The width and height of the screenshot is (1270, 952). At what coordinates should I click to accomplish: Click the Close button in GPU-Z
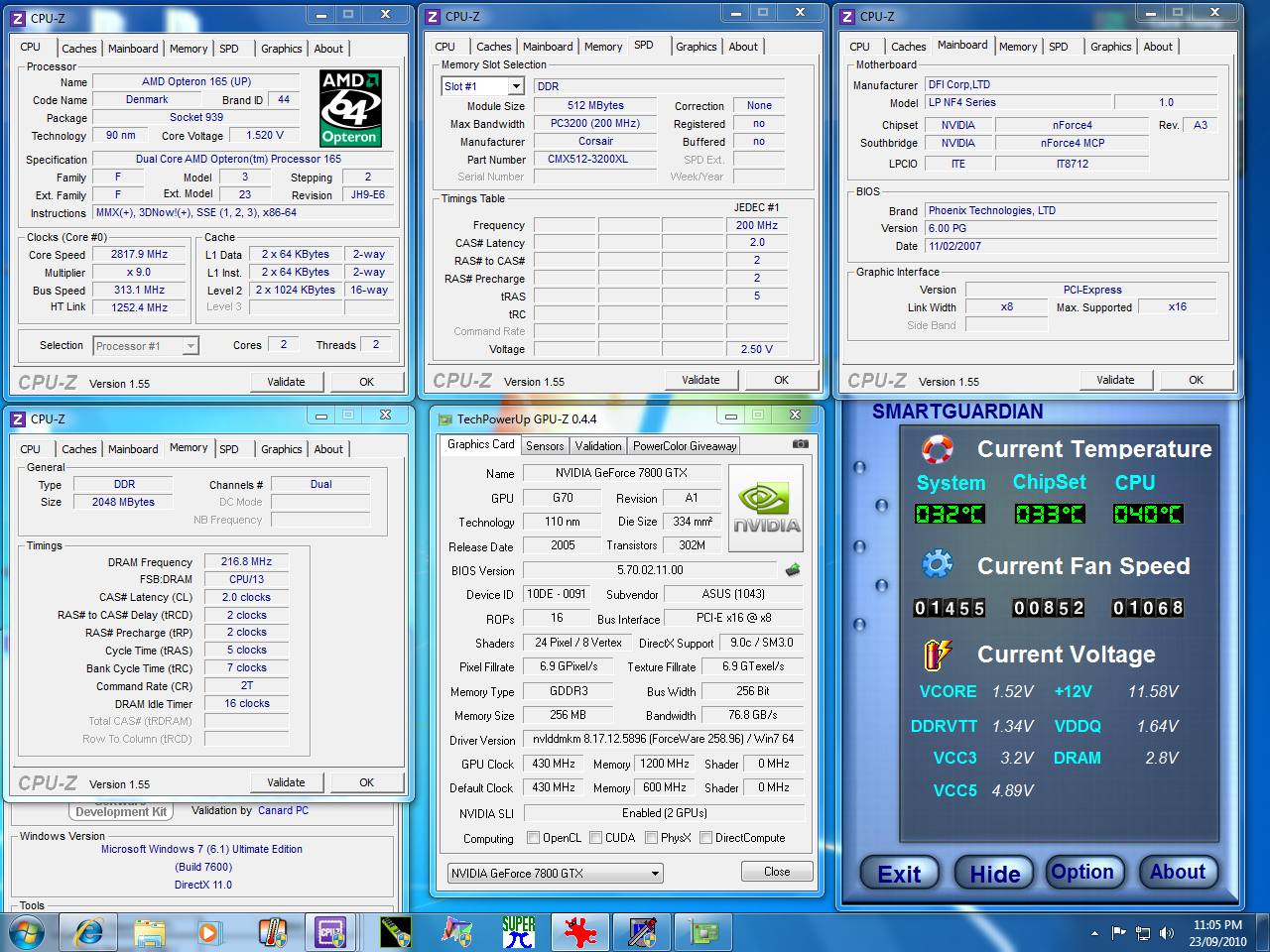click(777, 872)
